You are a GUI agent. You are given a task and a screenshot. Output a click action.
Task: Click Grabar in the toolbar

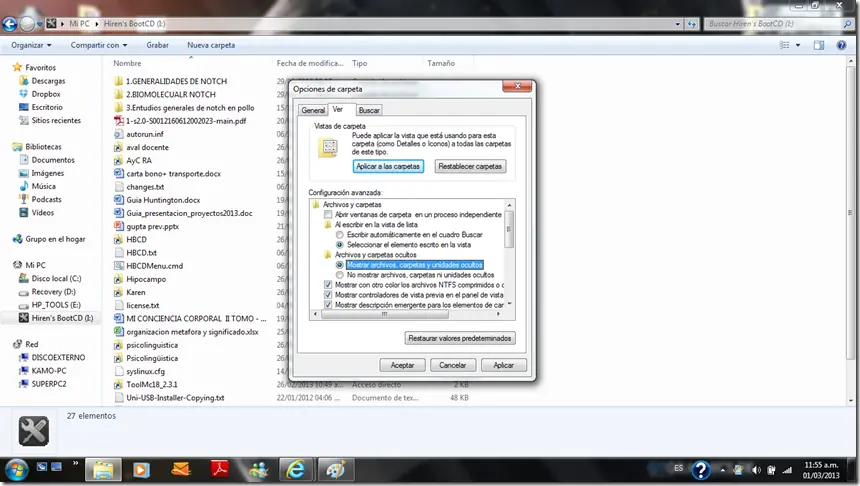tap(157, 45)
